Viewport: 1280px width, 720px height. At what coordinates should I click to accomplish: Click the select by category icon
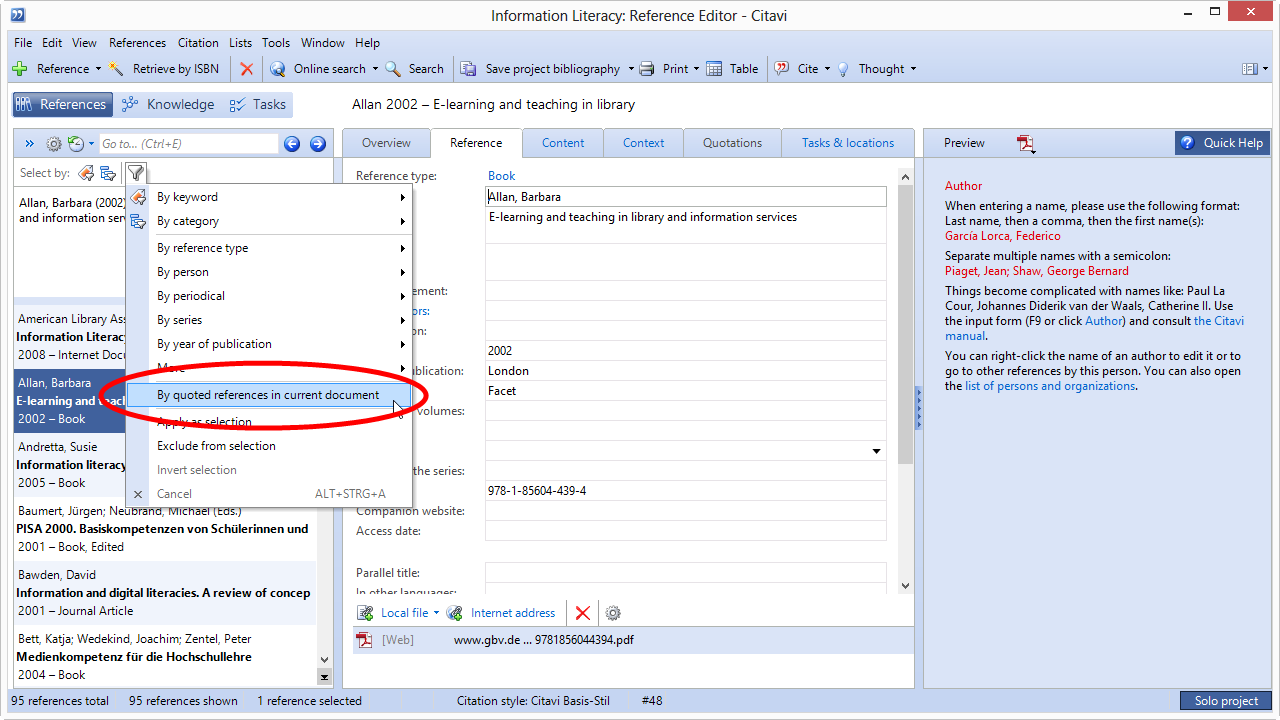(108, 173)
